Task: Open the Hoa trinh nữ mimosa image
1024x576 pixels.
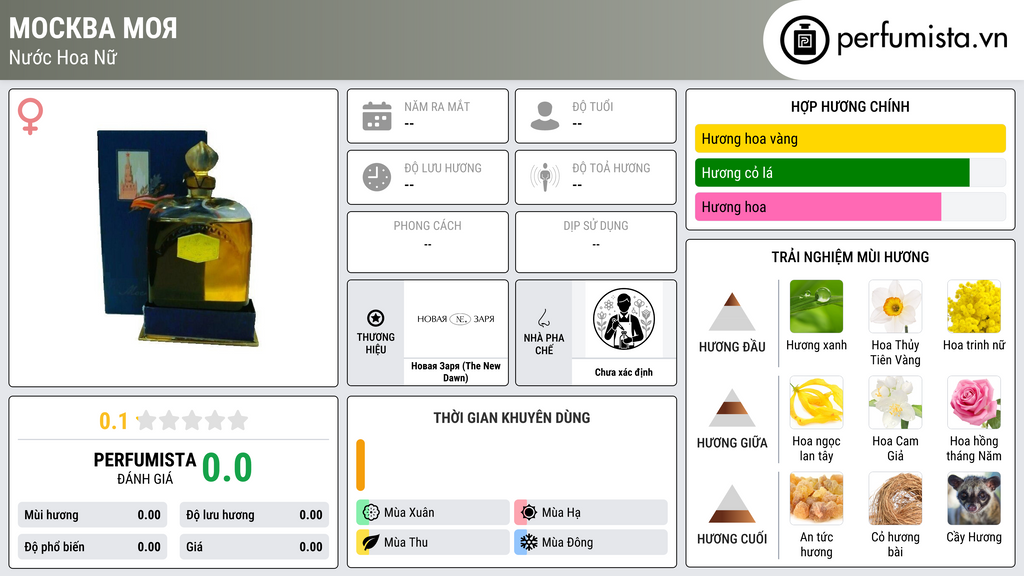Action: point(974,306)
